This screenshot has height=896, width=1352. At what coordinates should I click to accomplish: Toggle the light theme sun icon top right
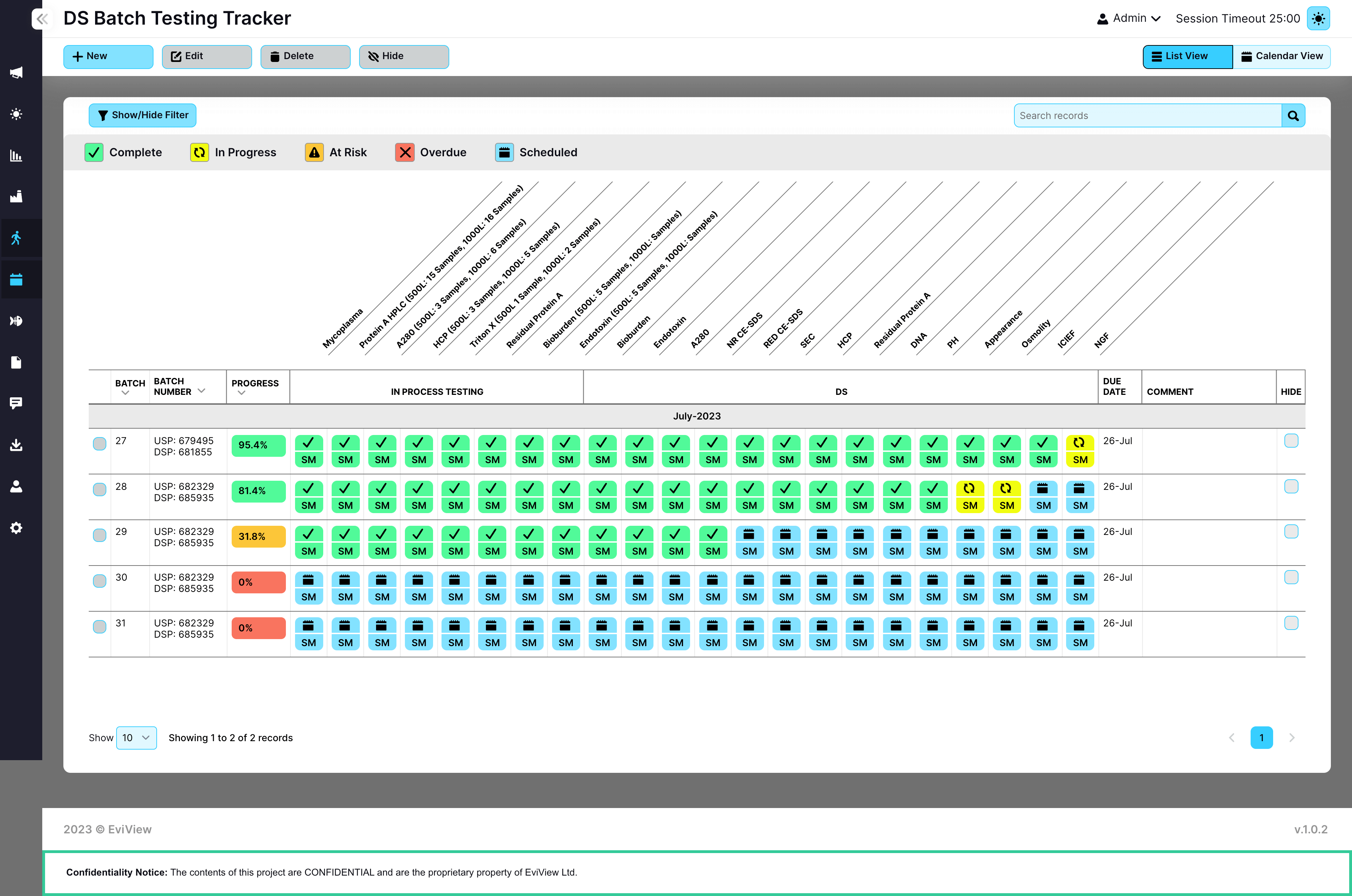coord(1318,18)
